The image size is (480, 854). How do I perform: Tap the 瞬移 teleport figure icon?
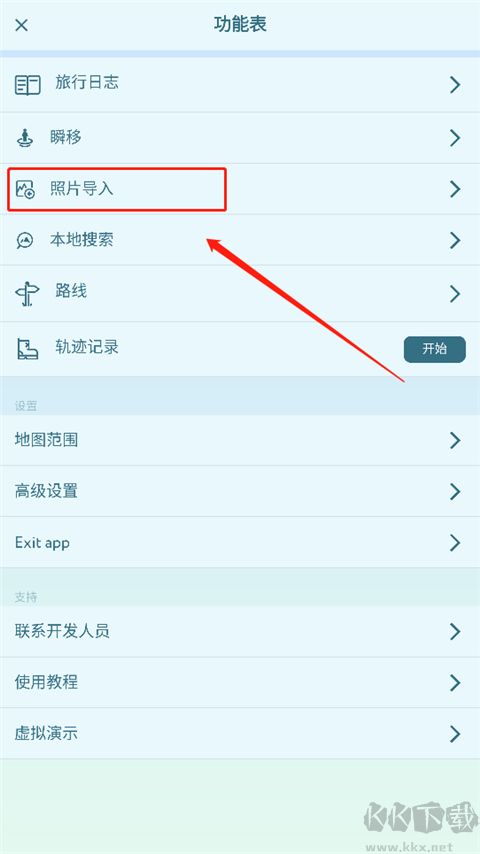coord(25,138)
